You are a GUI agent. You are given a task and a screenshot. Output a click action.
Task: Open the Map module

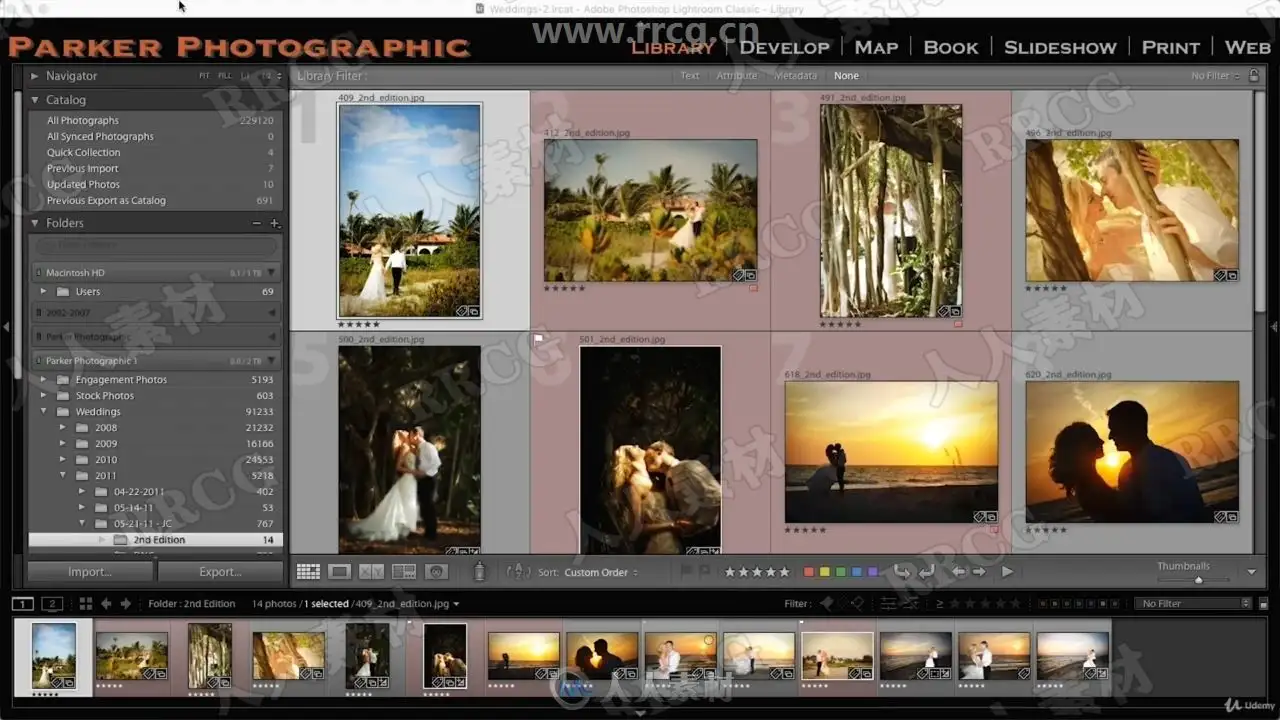876,47
